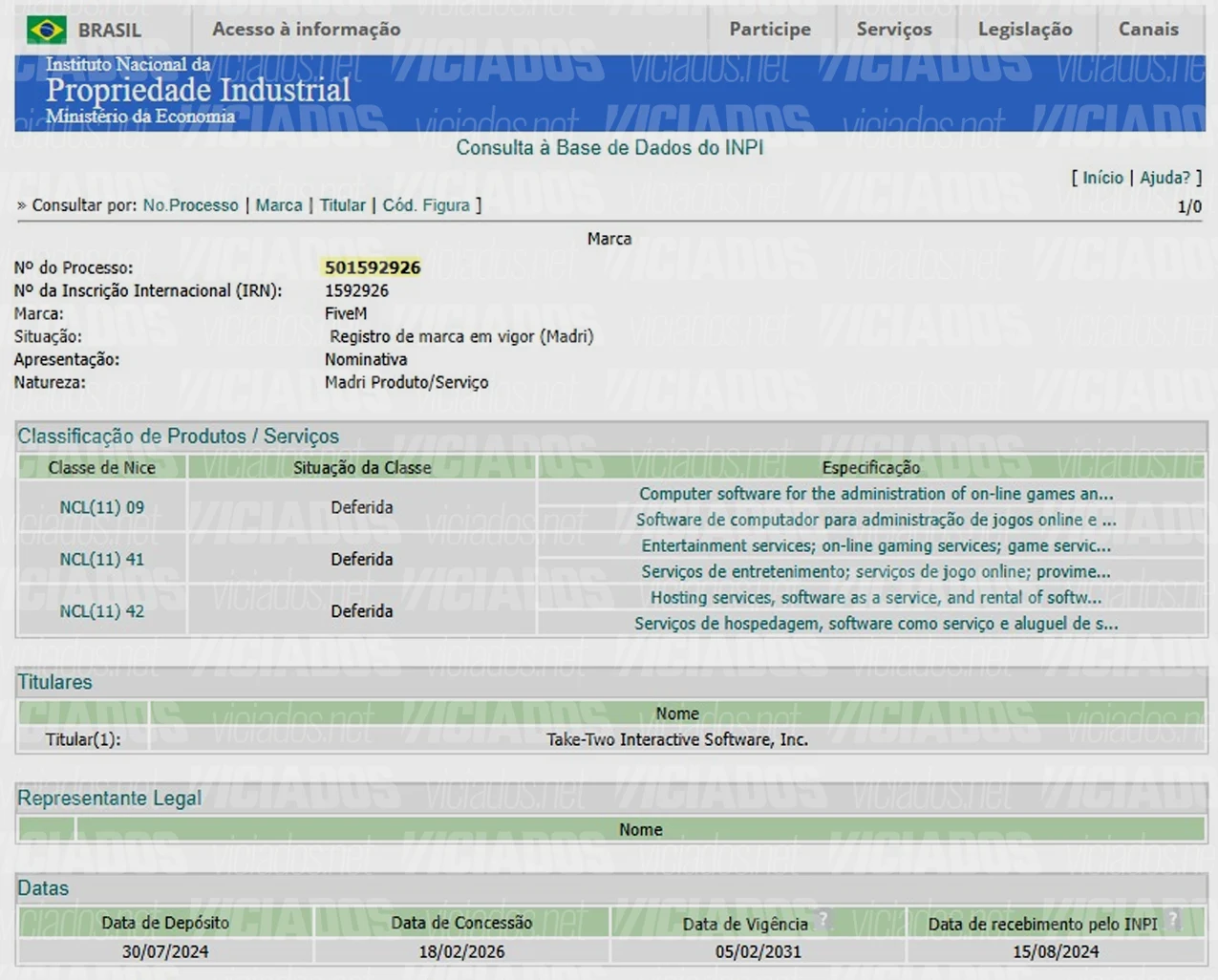This screenshot has width=1218, height=980.
Task: Open the BRASIL portal link
Action: coord(109,30)
